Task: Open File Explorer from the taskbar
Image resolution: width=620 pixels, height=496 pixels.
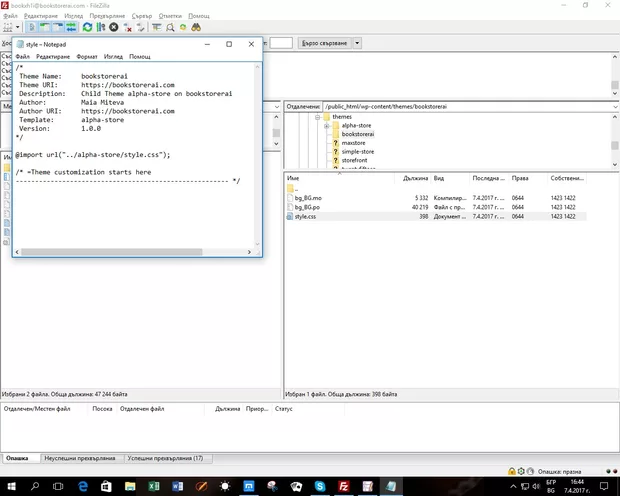Action: 130,486
